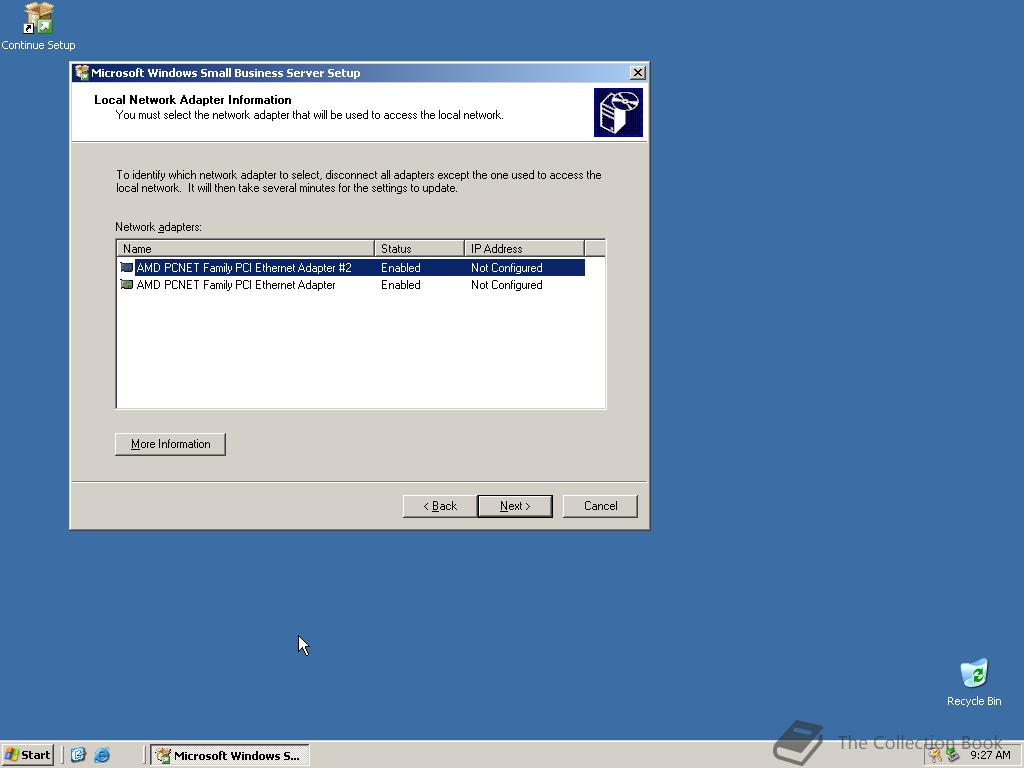Click the green device icon in the system tray
This screenshot has height=768, width=1024.
pos(952,755)
